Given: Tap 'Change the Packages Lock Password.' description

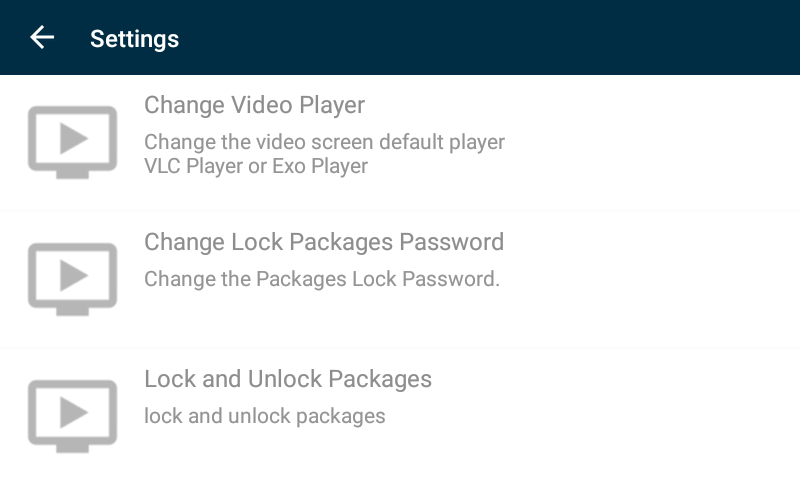Looking at the screenshot, I should (321, 279).
